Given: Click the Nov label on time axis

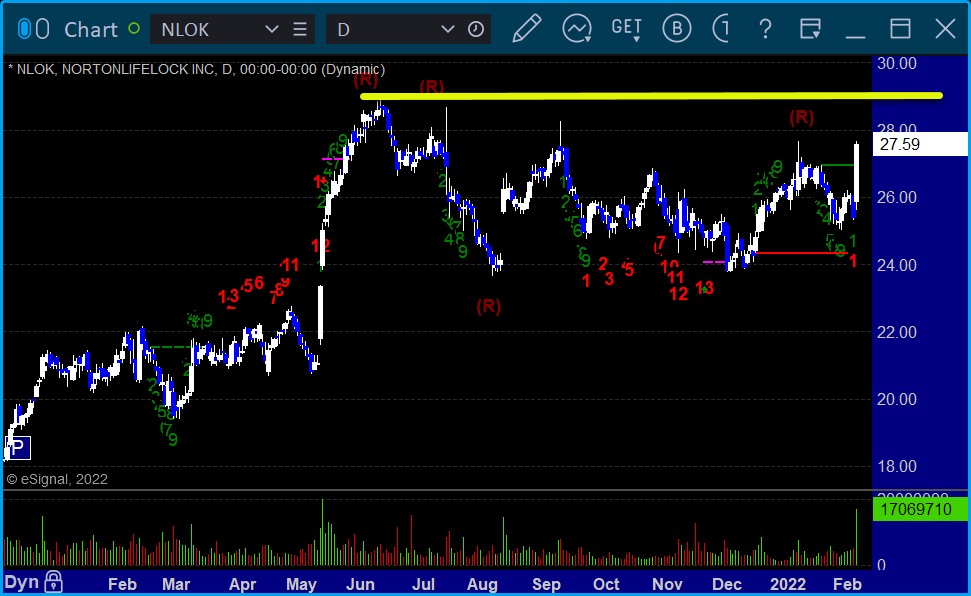Looking at the screenshot, I should [667, 584].
